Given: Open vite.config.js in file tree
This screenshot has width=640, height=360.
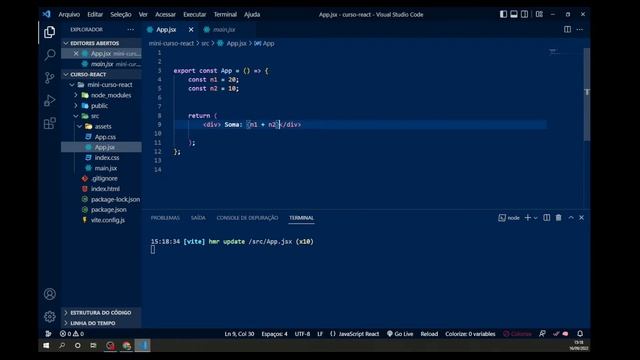Looking at the screenshot, I should pos(101,220).
